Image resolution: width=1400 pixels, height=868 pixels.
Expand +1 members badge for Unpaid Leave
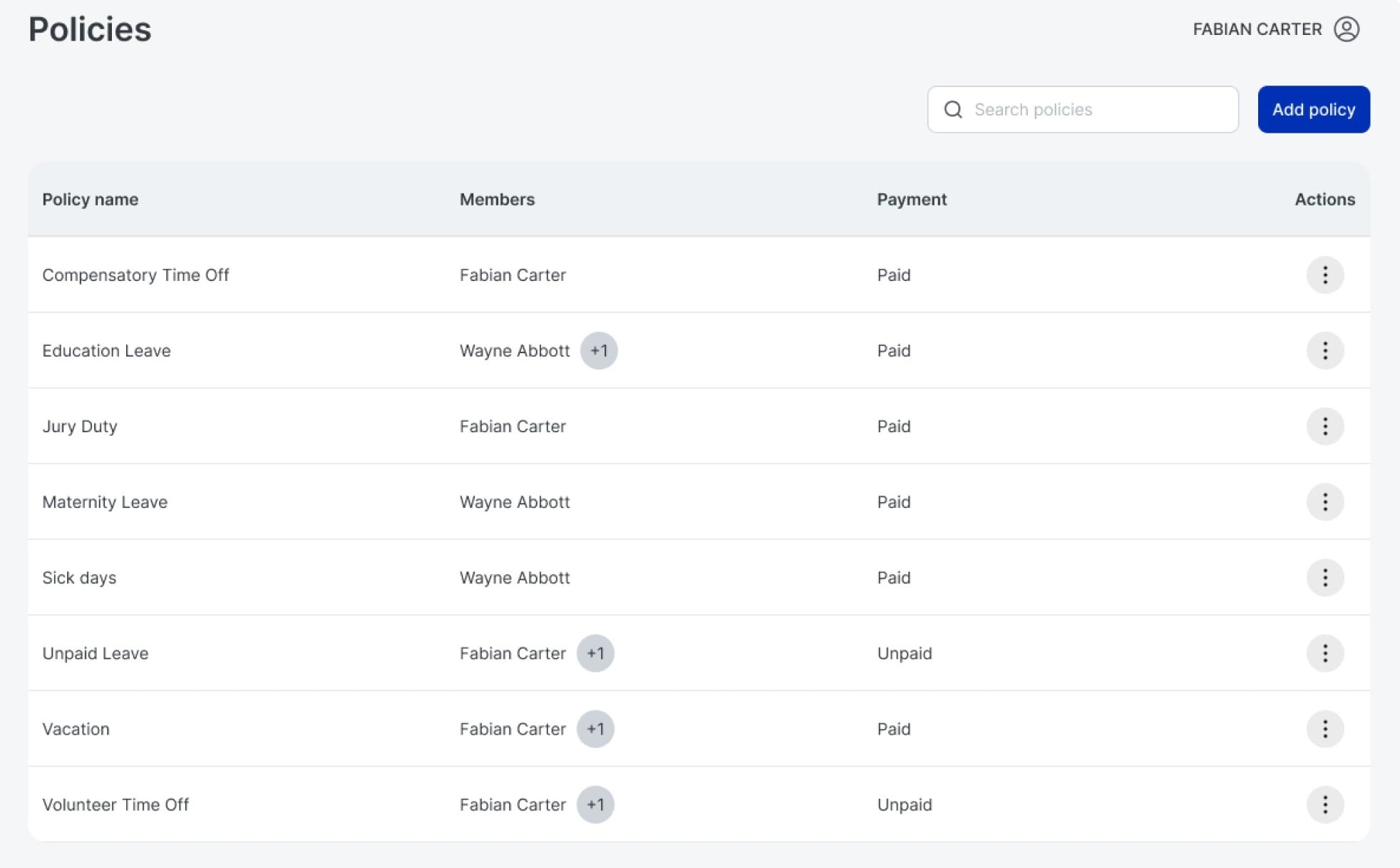pos(595,653)
